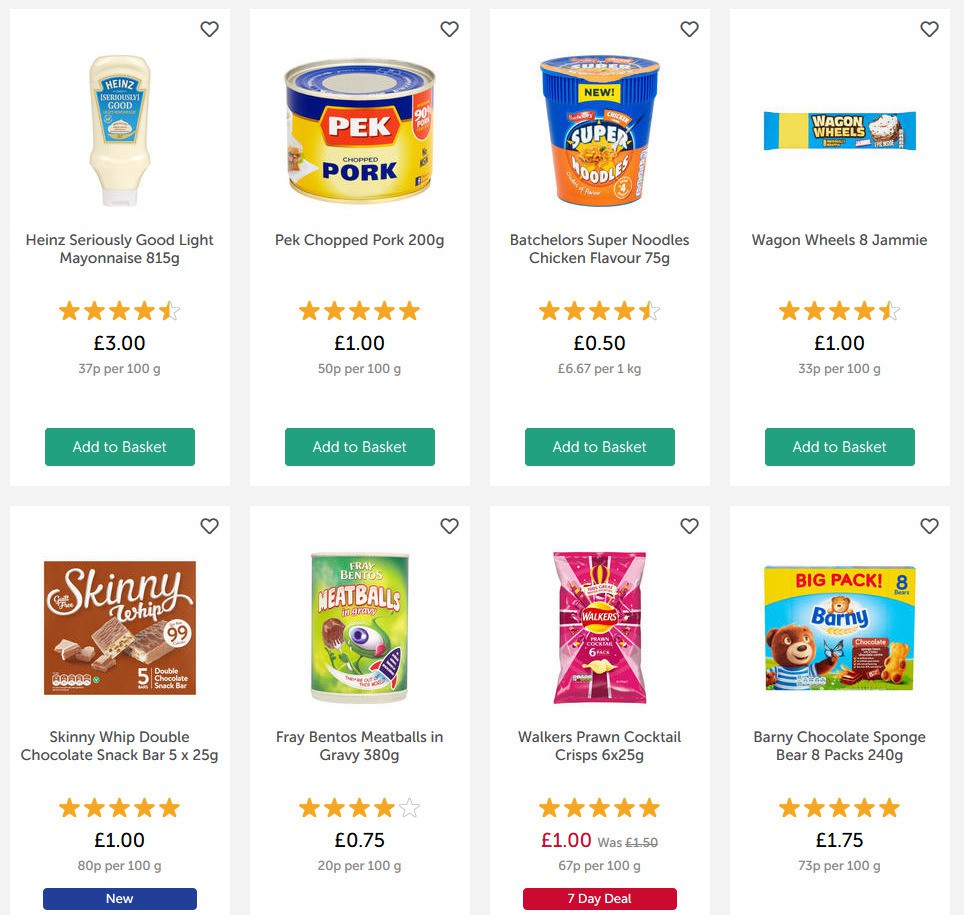
Task: Add Wagon Wheels to basket
Action: coord(839,447)
